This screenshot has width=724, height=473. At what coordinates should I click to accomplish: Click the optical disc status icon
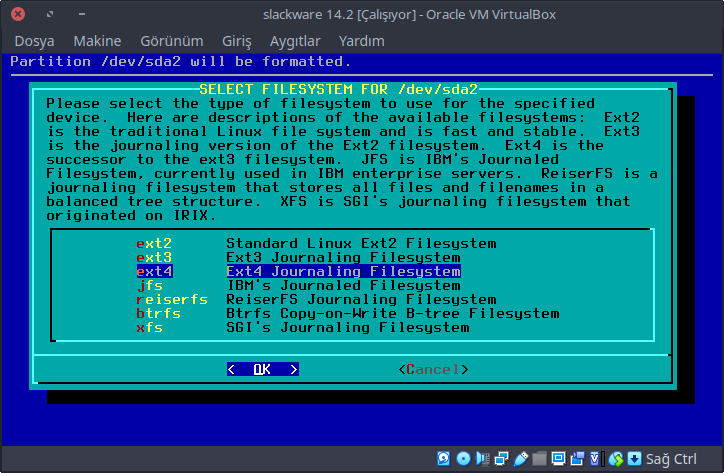(463, 459)
